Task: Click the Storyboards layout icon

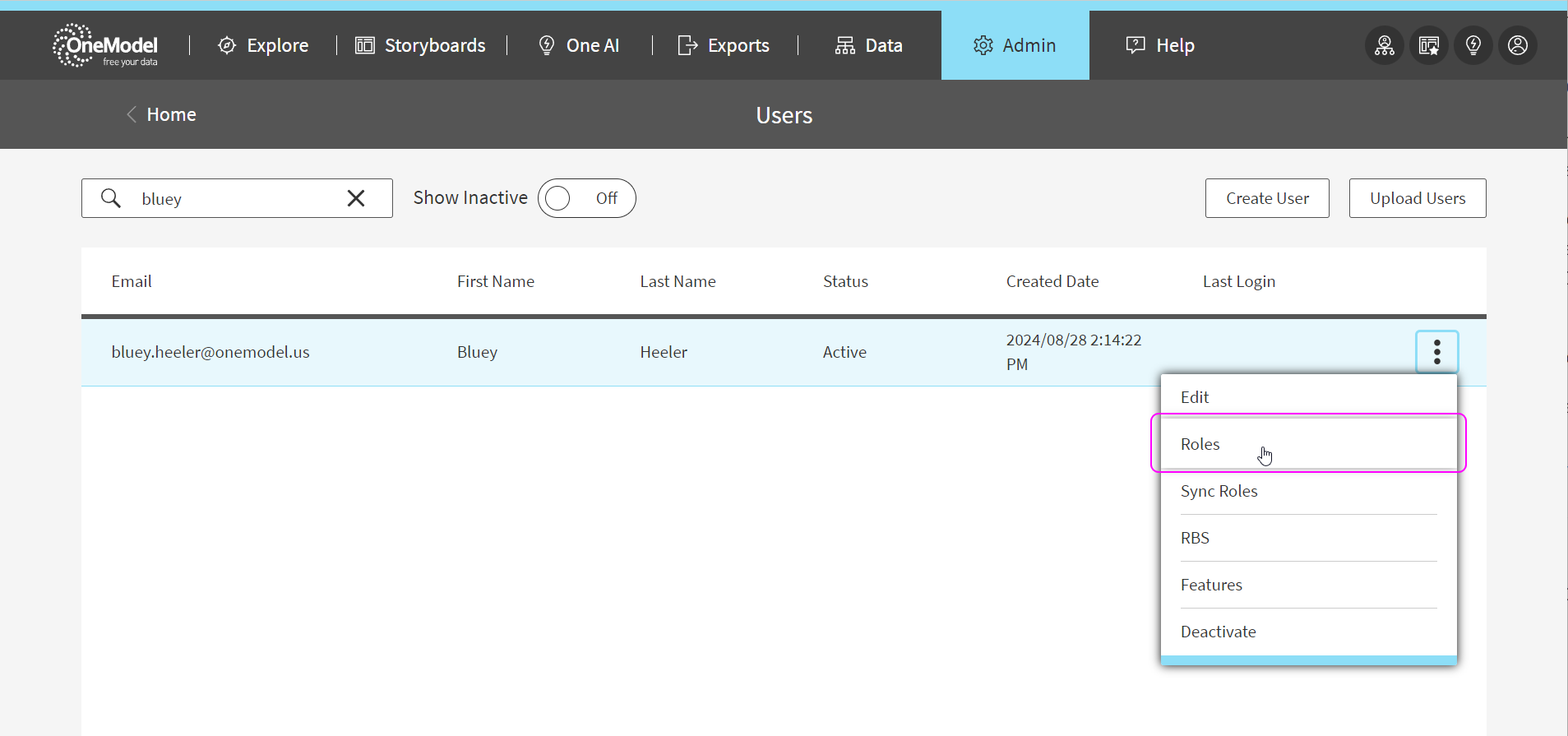Action: [x=365, y=45]
